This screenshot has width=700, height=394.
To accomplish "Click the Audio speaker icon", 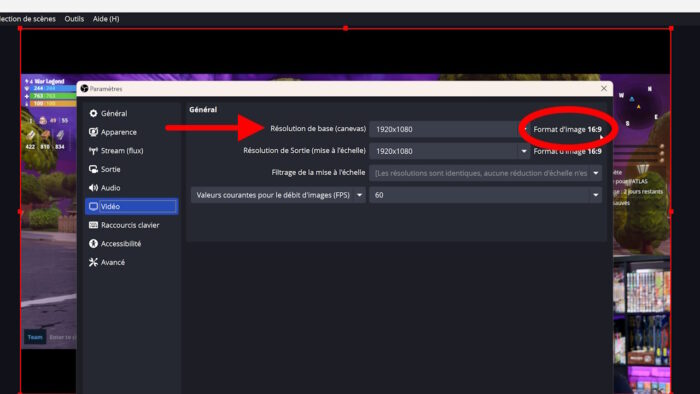I will point(93,188).
